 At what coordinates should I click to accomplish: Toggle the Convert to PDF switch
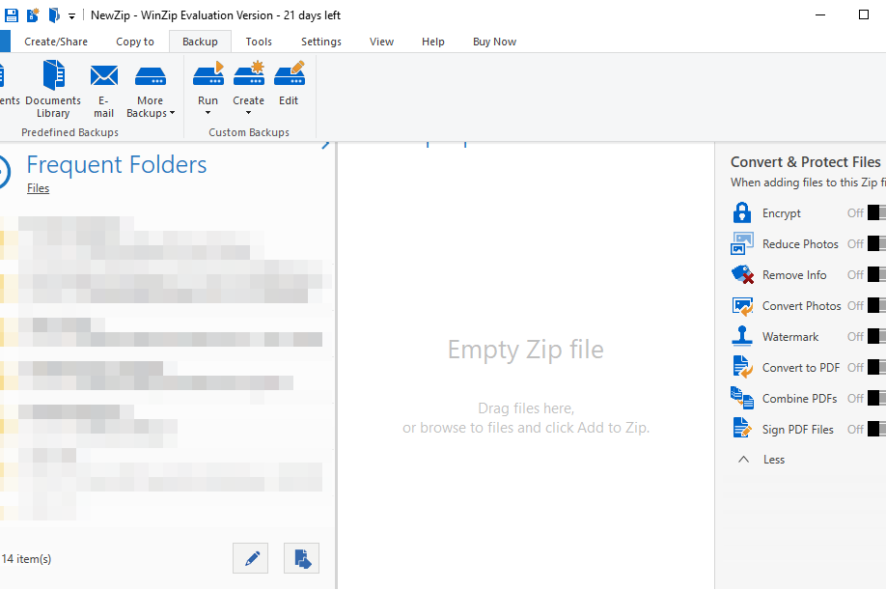coord(876,367)
